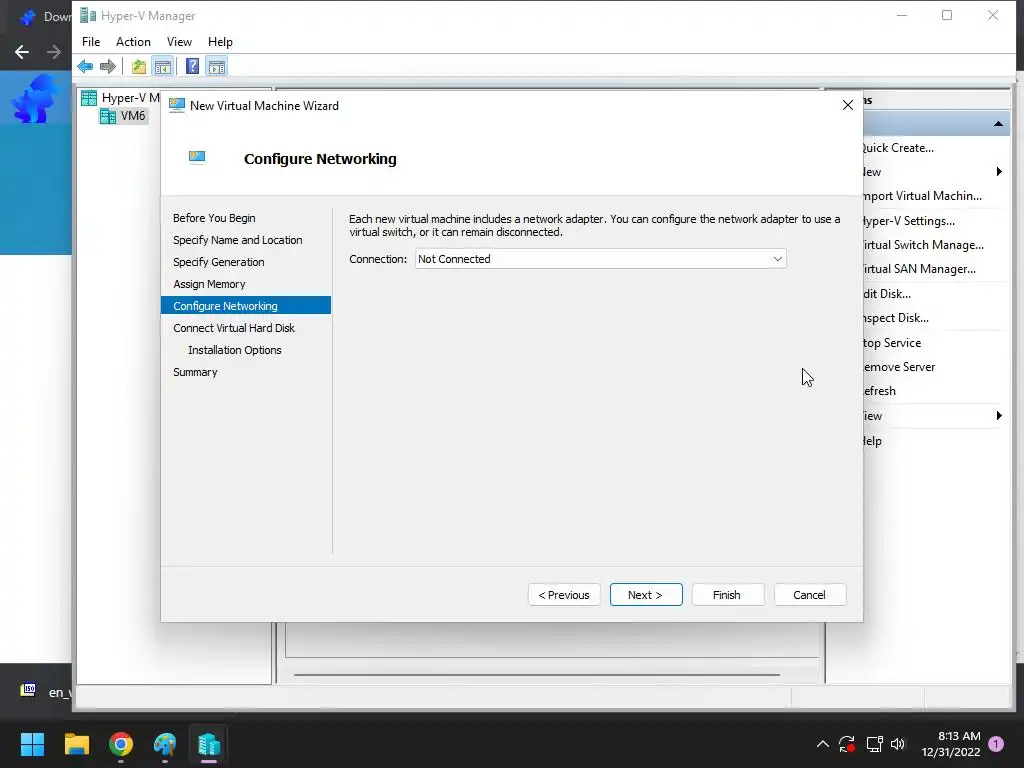The image size is (1024, 768).
Task: Expand the New submenu arrow in Actions
Action: pos(999,172)
